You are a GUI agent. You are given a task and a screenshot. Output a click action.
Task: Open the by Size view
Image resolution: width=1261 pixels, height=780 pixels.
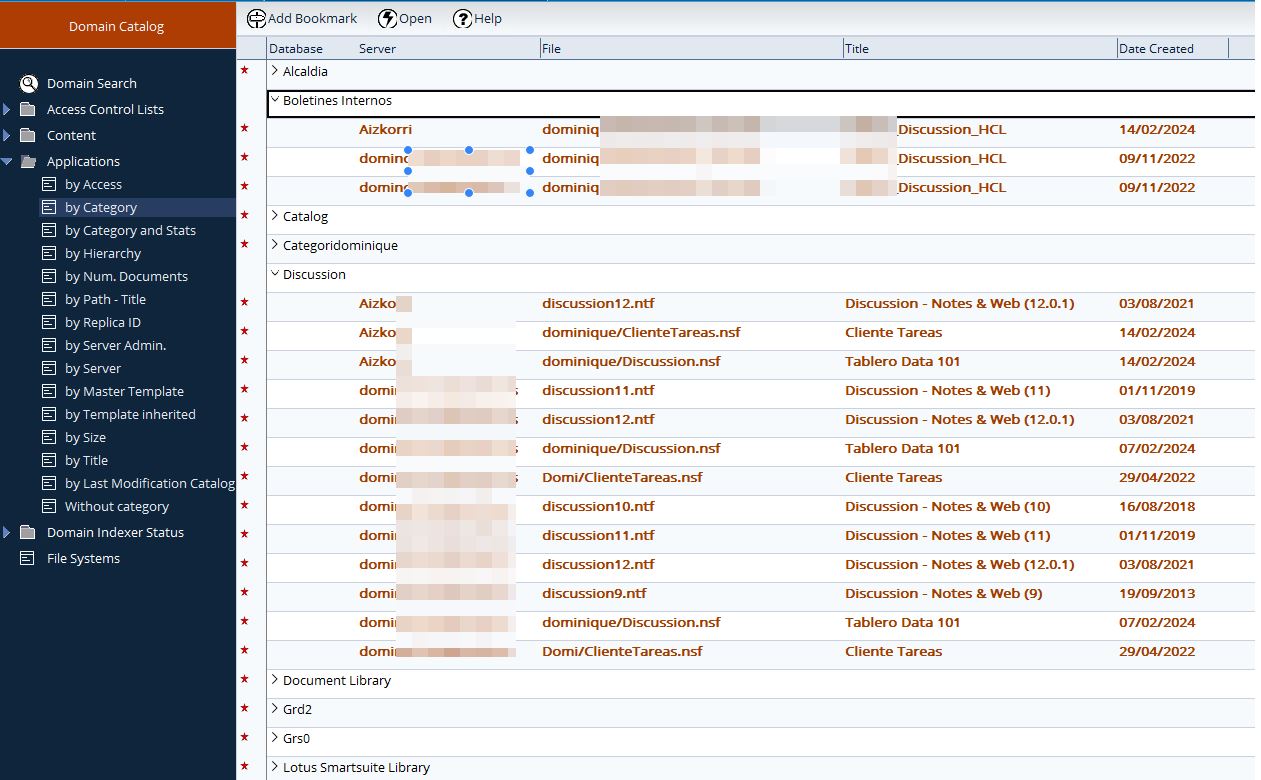click(x=85, y=437)
